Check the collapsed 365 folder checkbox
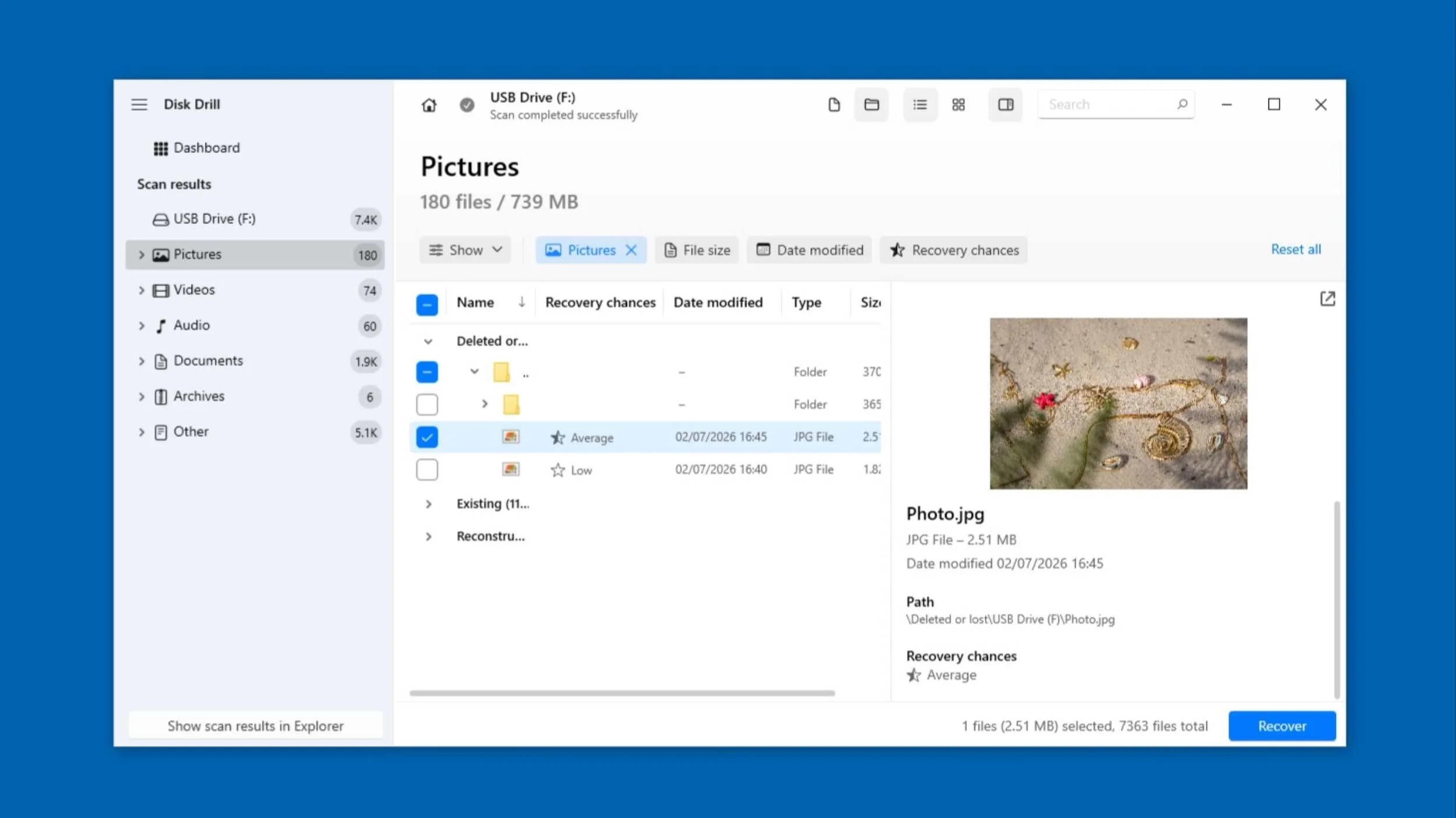Viewport: 1456px width, 818px height. coord(427,405)
